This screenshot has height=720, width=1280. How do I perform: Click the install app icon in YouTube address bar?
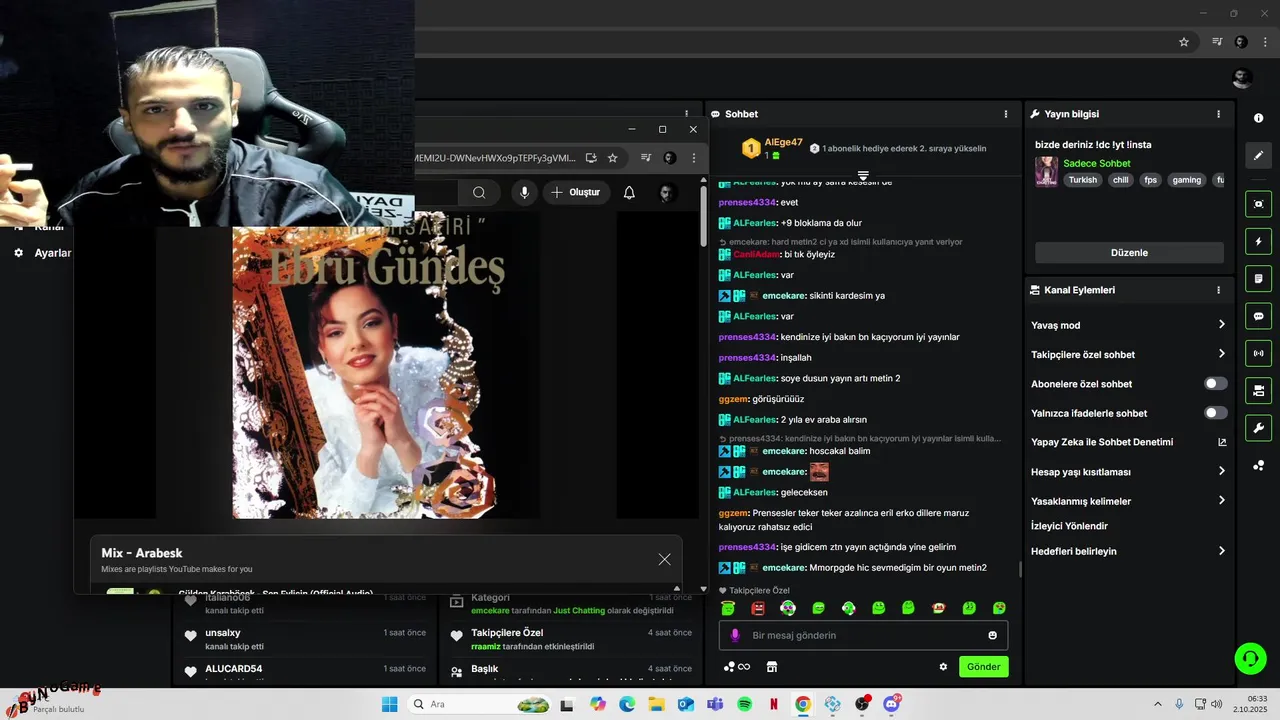pos(591,158)
